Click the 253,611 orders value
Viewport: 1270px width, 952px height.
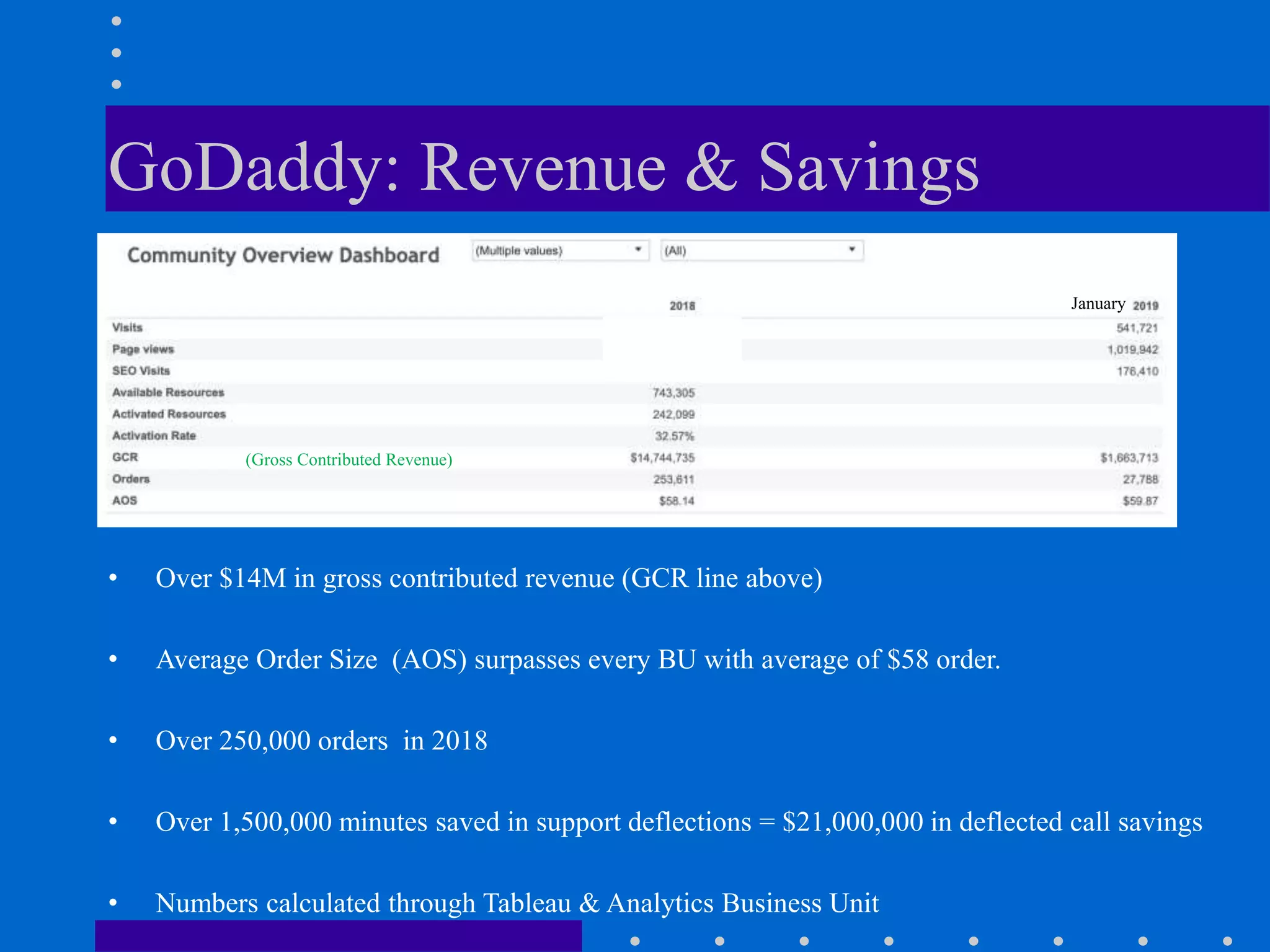tap(673, 480)
